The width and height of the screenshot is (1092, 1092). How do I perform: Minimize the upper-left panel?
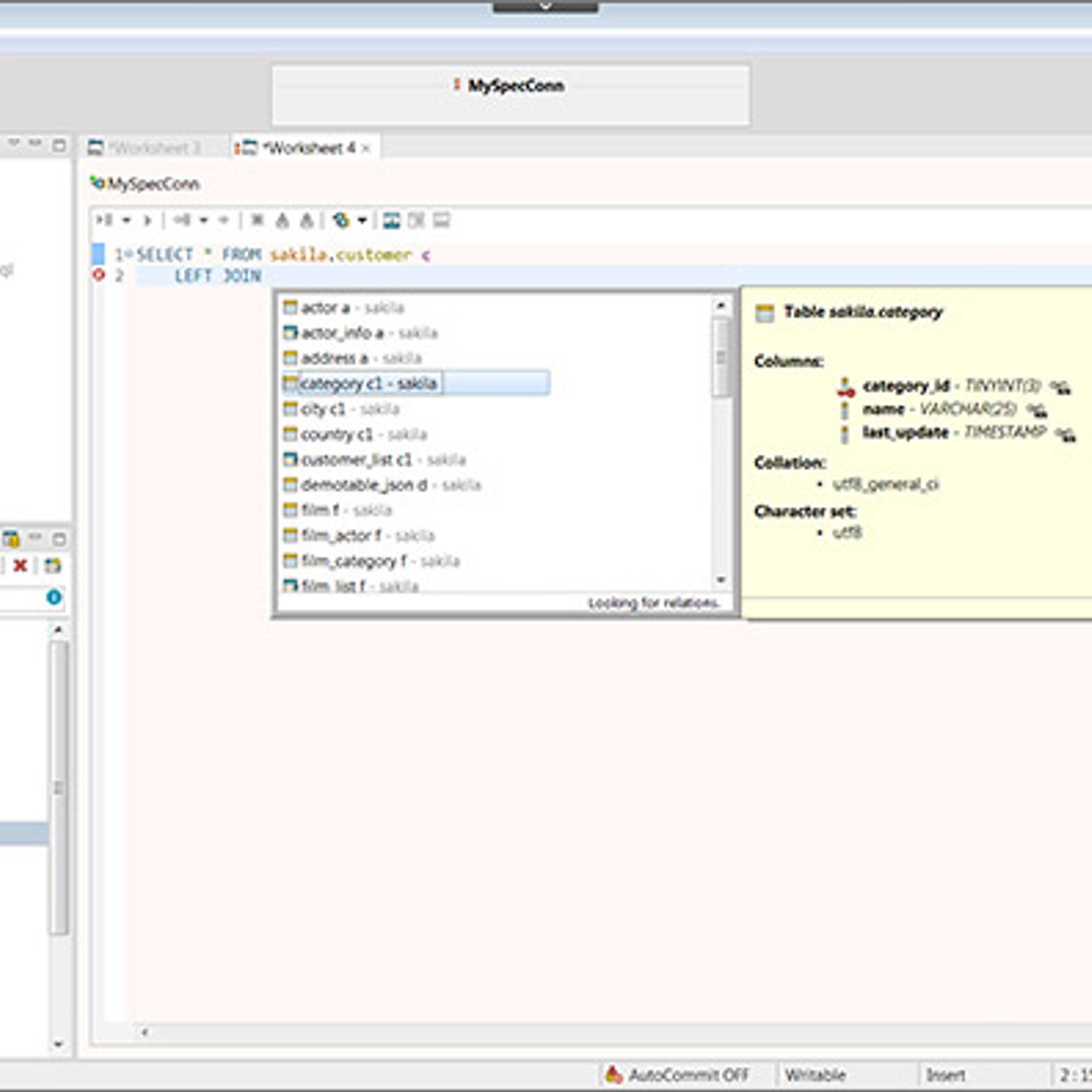pyautogui.click(x=35, y=144)
